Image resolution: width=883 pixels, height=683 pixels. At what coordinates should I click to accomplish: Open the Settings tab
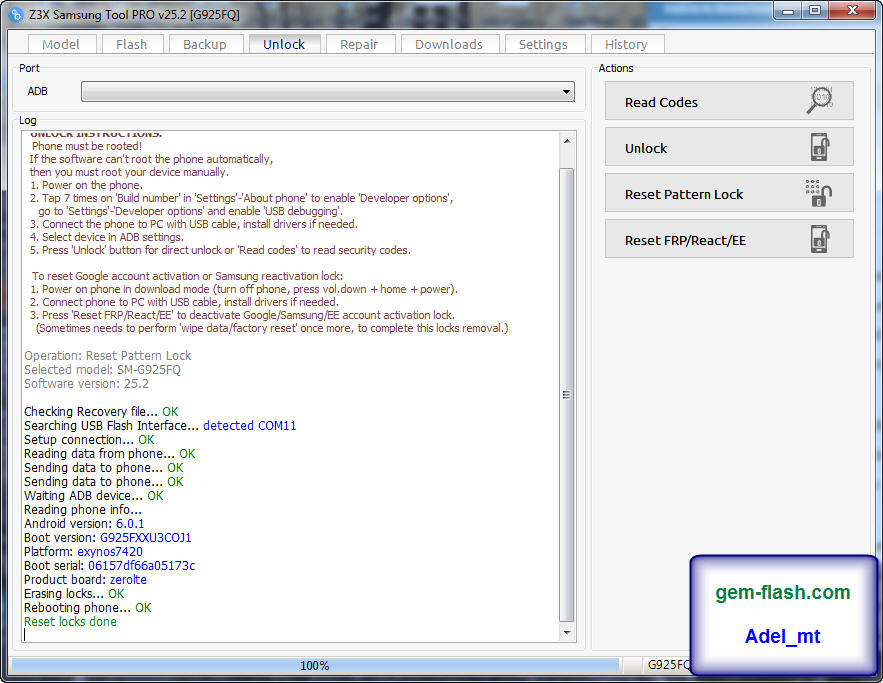543,44
